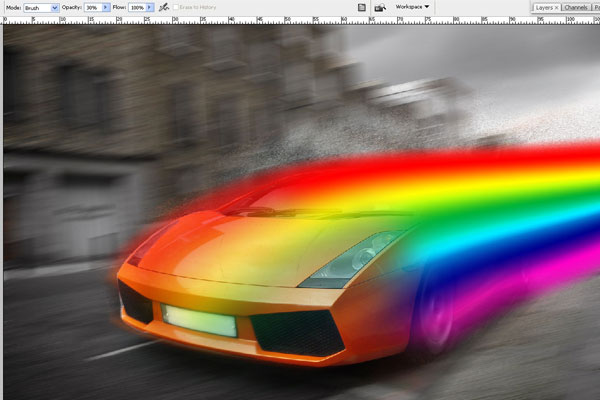
Task: Close the Layers tab using its X
Action: pos(556,8)
